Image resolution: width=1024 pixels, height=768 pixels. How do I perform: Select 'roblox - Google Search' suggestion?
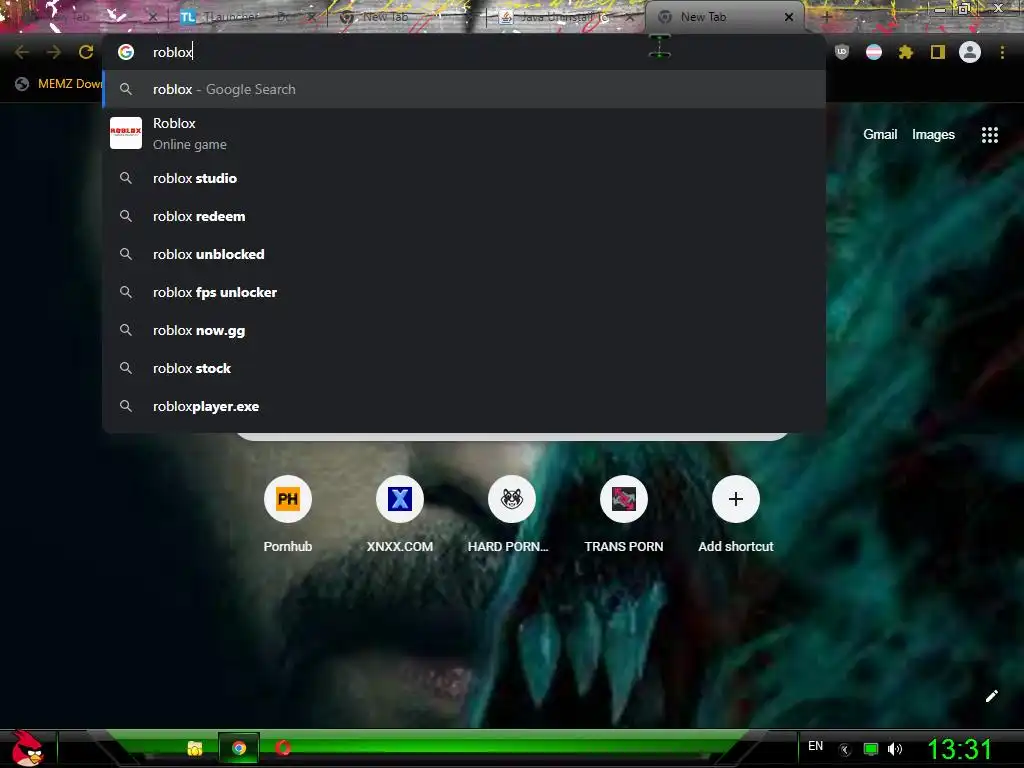tap(464, 89)
